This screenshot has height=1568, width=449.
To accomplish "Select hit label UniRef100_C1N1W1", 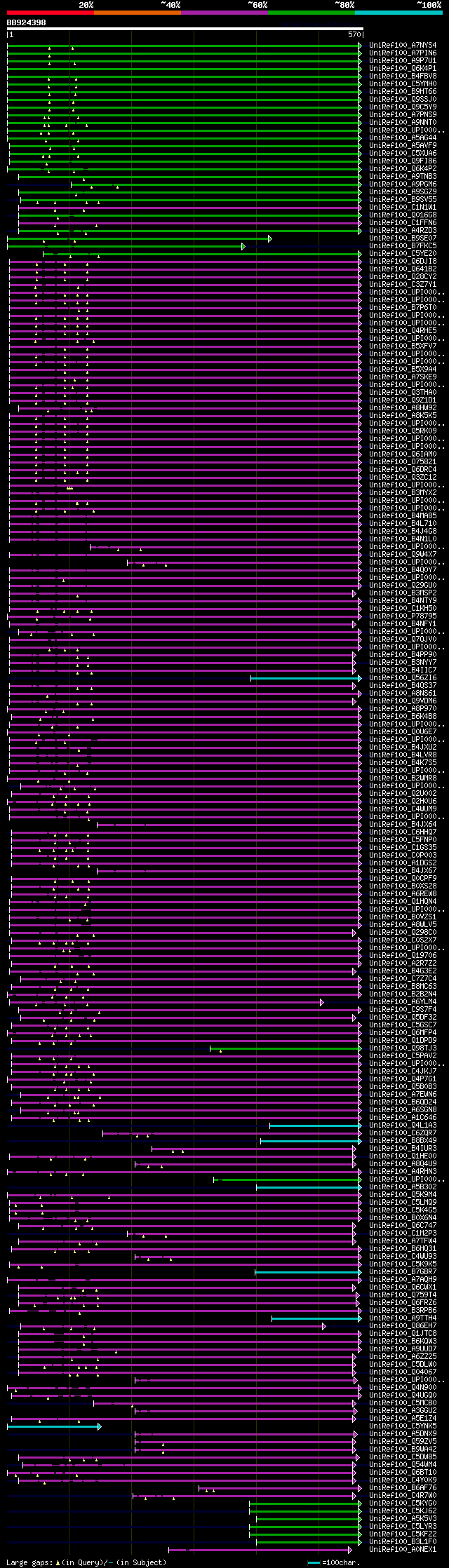I will (x=403, y=208).
